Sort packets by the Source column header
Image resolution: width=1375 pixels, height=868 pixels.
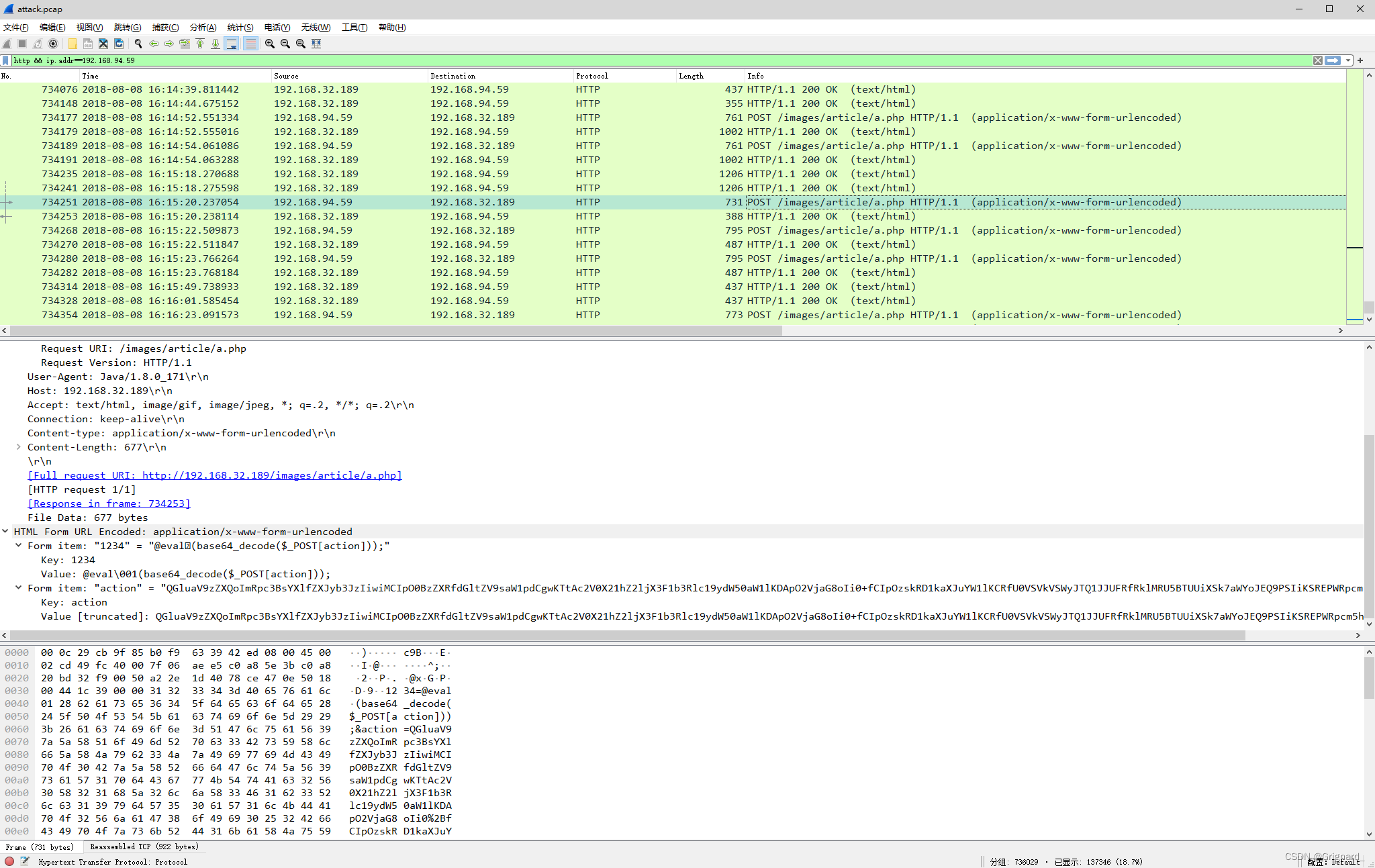[349, 76]
